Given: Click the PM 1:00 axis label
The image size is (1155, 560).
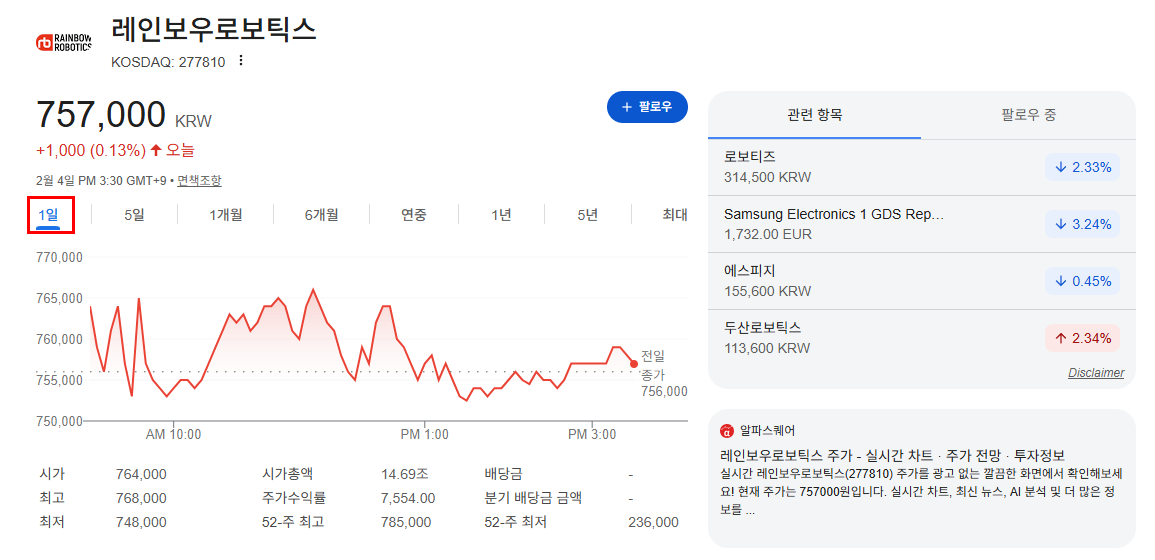Looking at the screenshot, I should click(425, 435).
